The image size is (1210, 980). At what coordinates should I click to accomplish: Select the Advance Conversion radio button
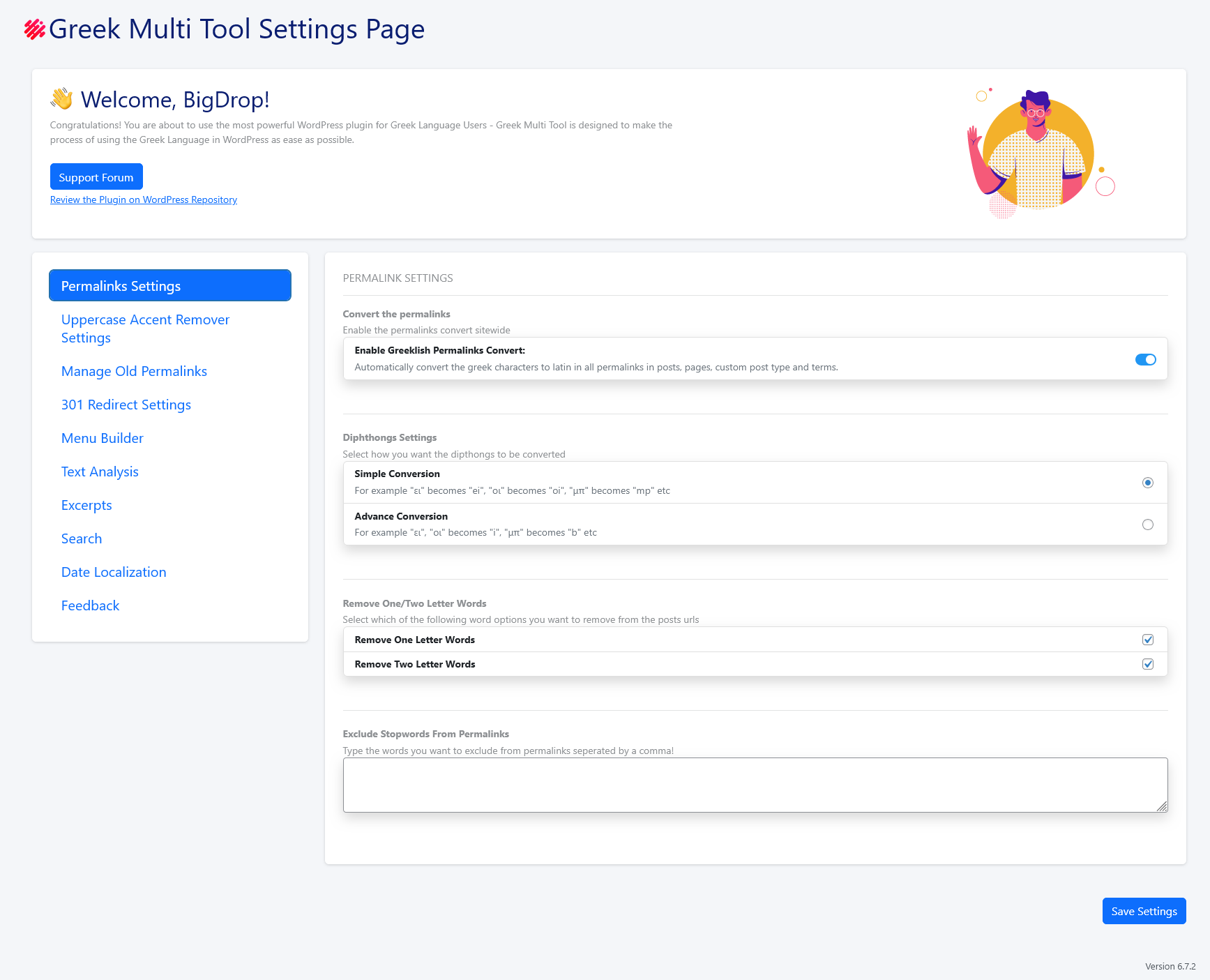pyautogui.click(x=1147, y=525)
